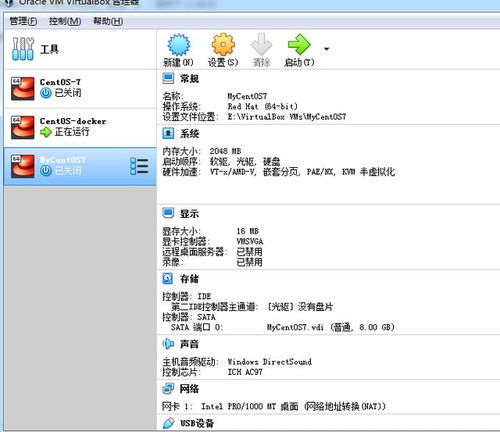
Task: Click the MyCentOS7.vdi disk entry
Action: pyautogui.click(x=331, y=327)
